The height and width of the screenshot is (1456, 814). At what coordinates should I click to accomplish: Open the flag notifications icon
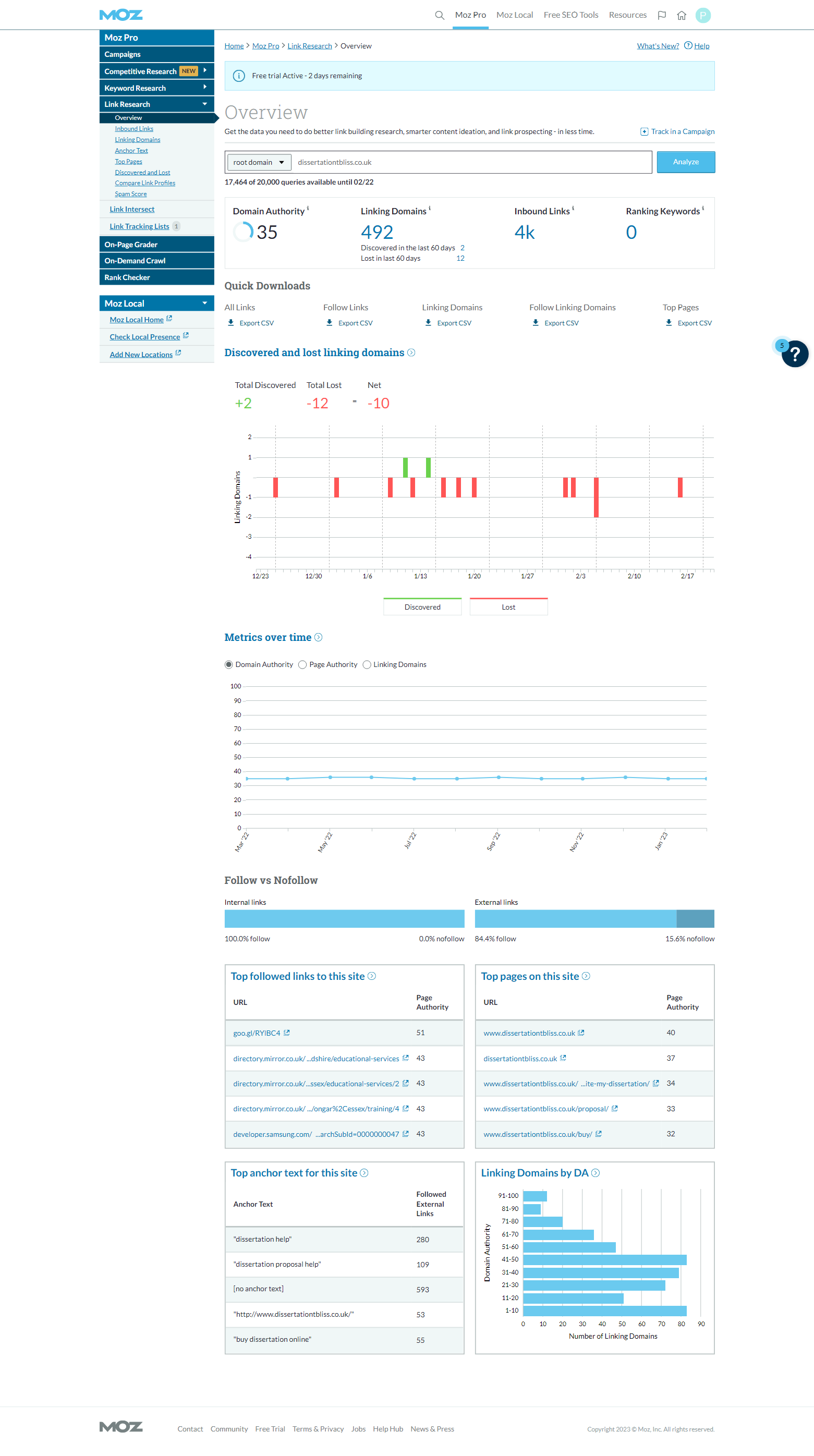point(661,15)
